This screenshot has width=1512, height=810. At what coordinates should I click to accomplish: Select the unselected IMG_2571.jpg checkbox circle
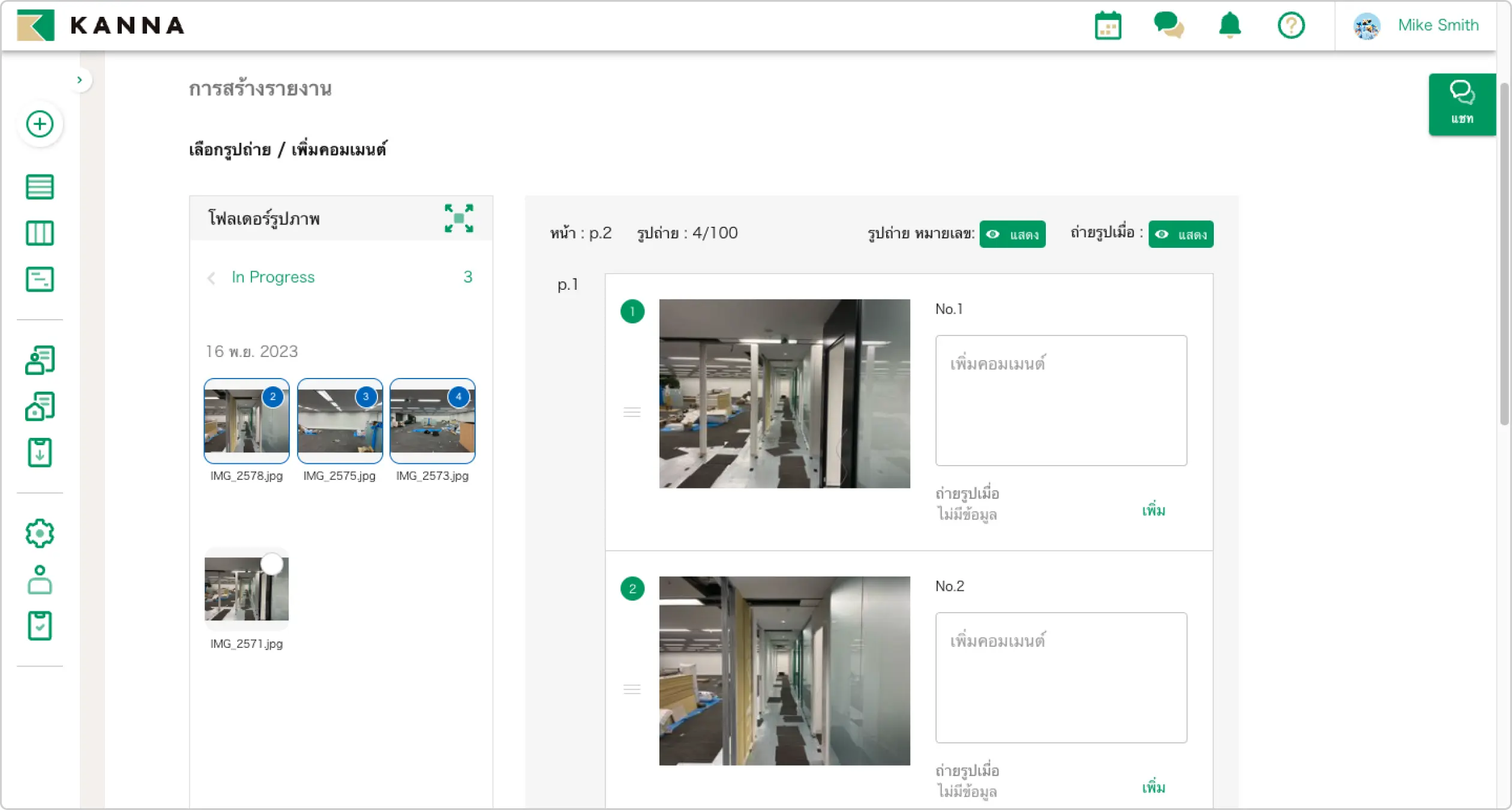[272, 564]
